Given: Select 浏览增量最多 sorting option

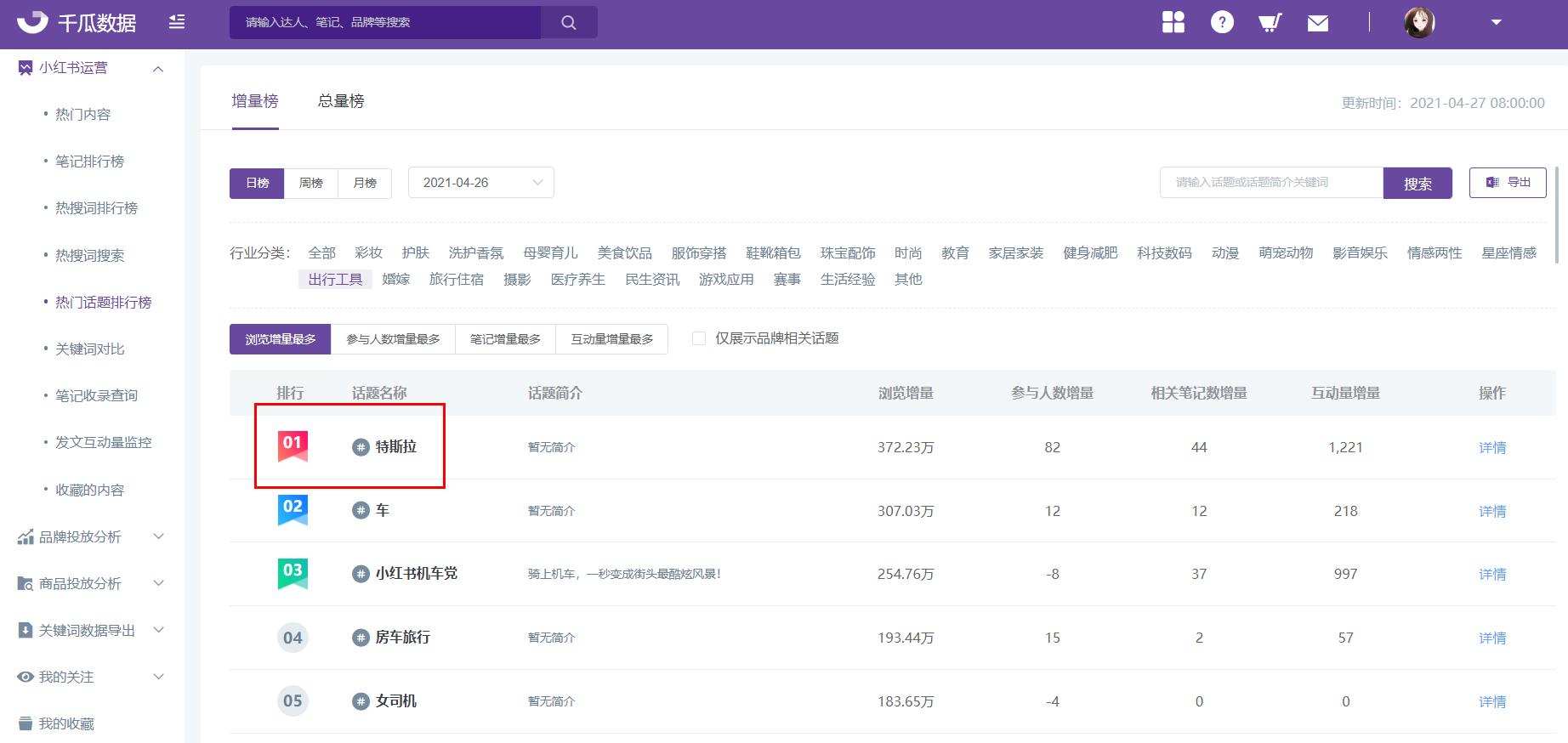Looking at the screenshot, I should click(281, 339).
